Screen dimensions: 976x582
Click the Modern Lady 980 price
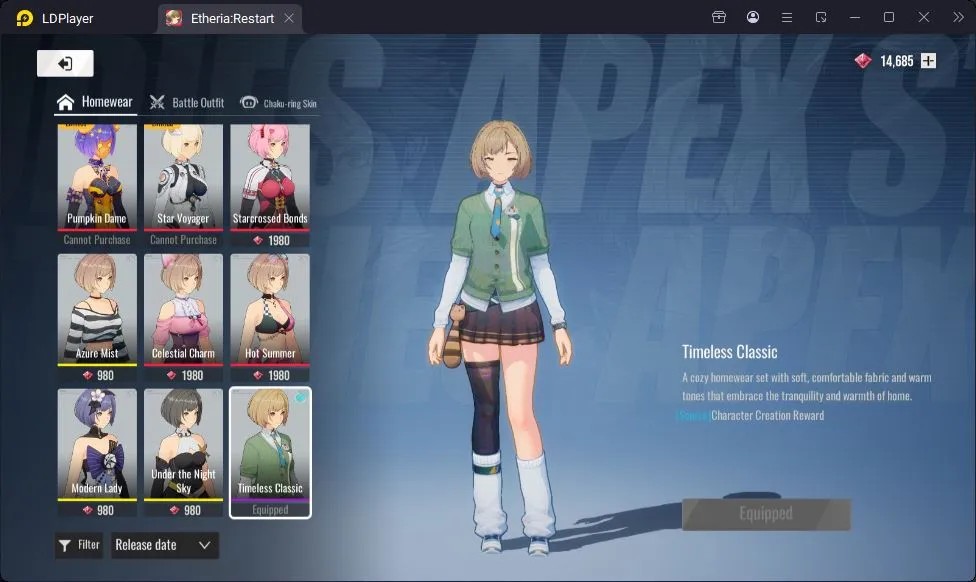click(98, 510)
